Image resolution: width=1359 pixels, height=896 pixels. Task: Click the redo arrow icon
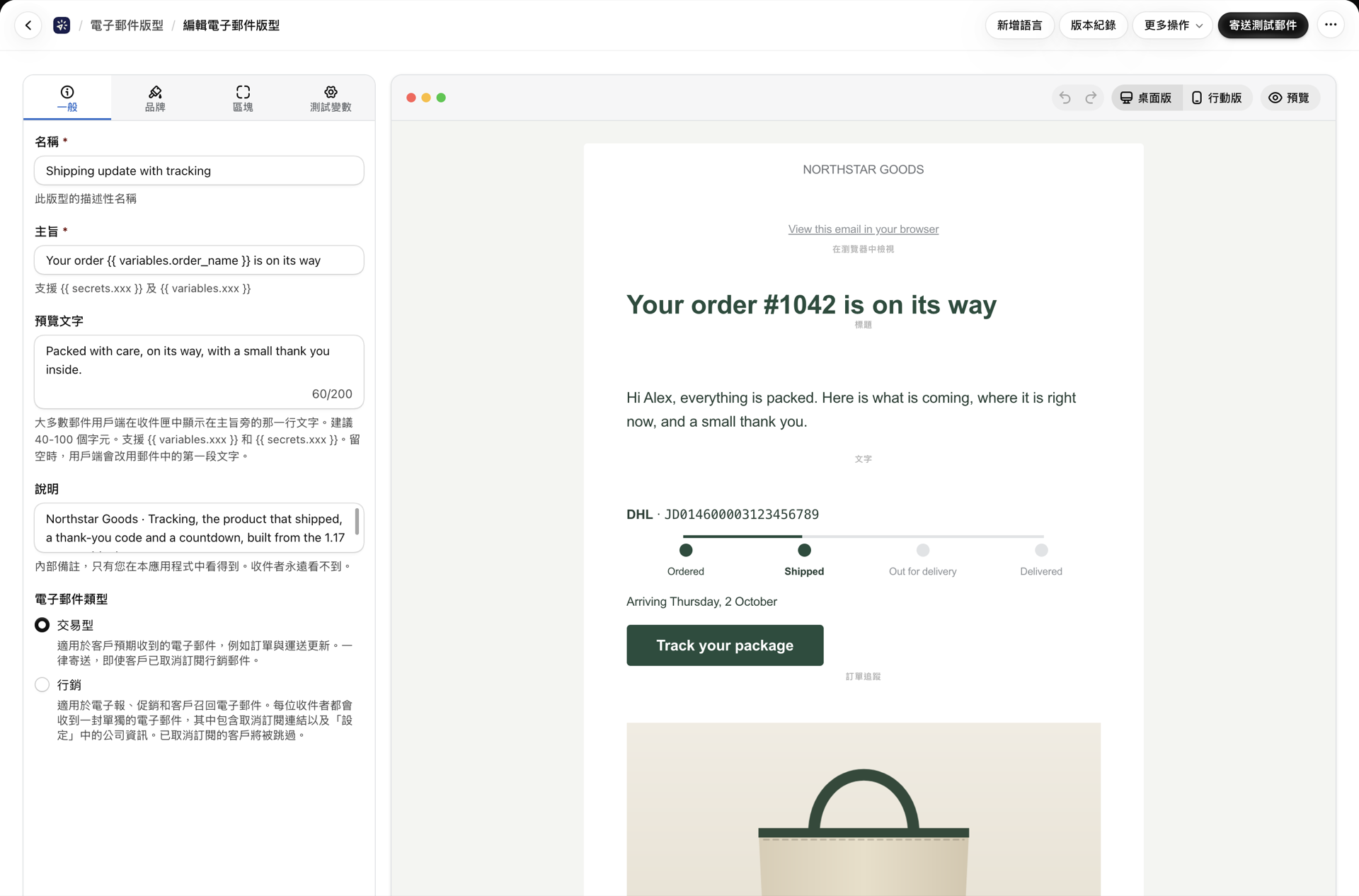coord(1091,98)
